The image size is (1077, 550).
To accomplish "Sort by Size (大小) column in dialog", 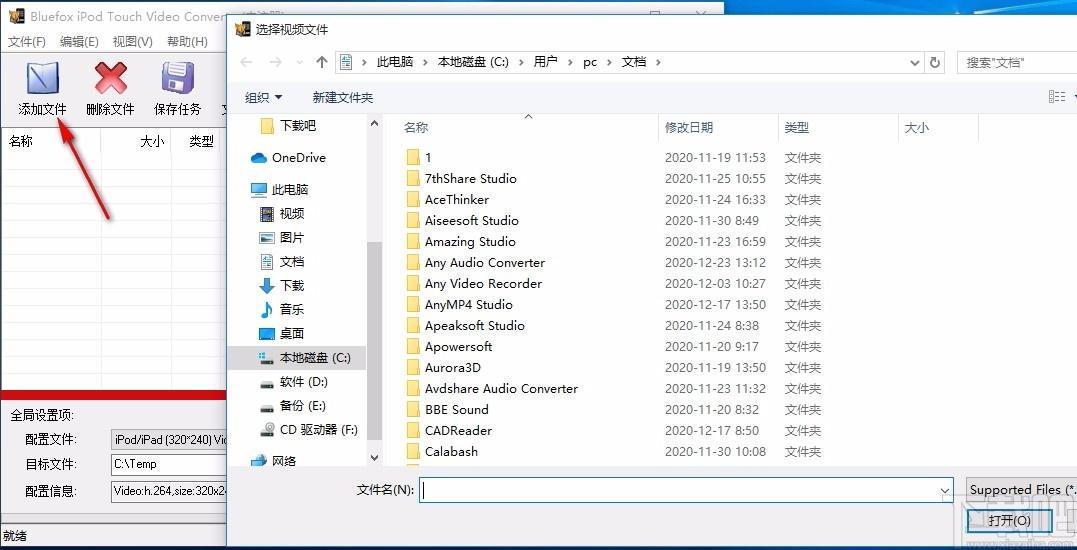I will click(917, 128).
